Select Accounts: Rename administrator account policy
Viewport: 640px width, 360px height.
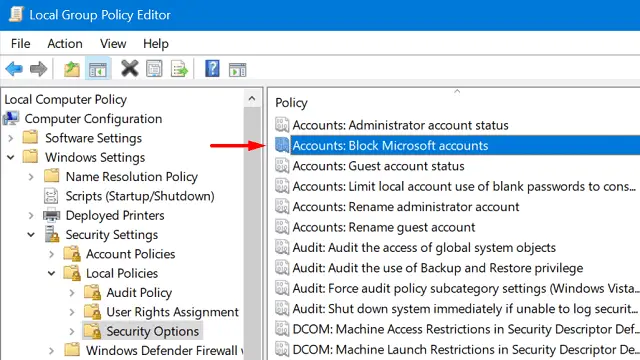tap(406, 207)
